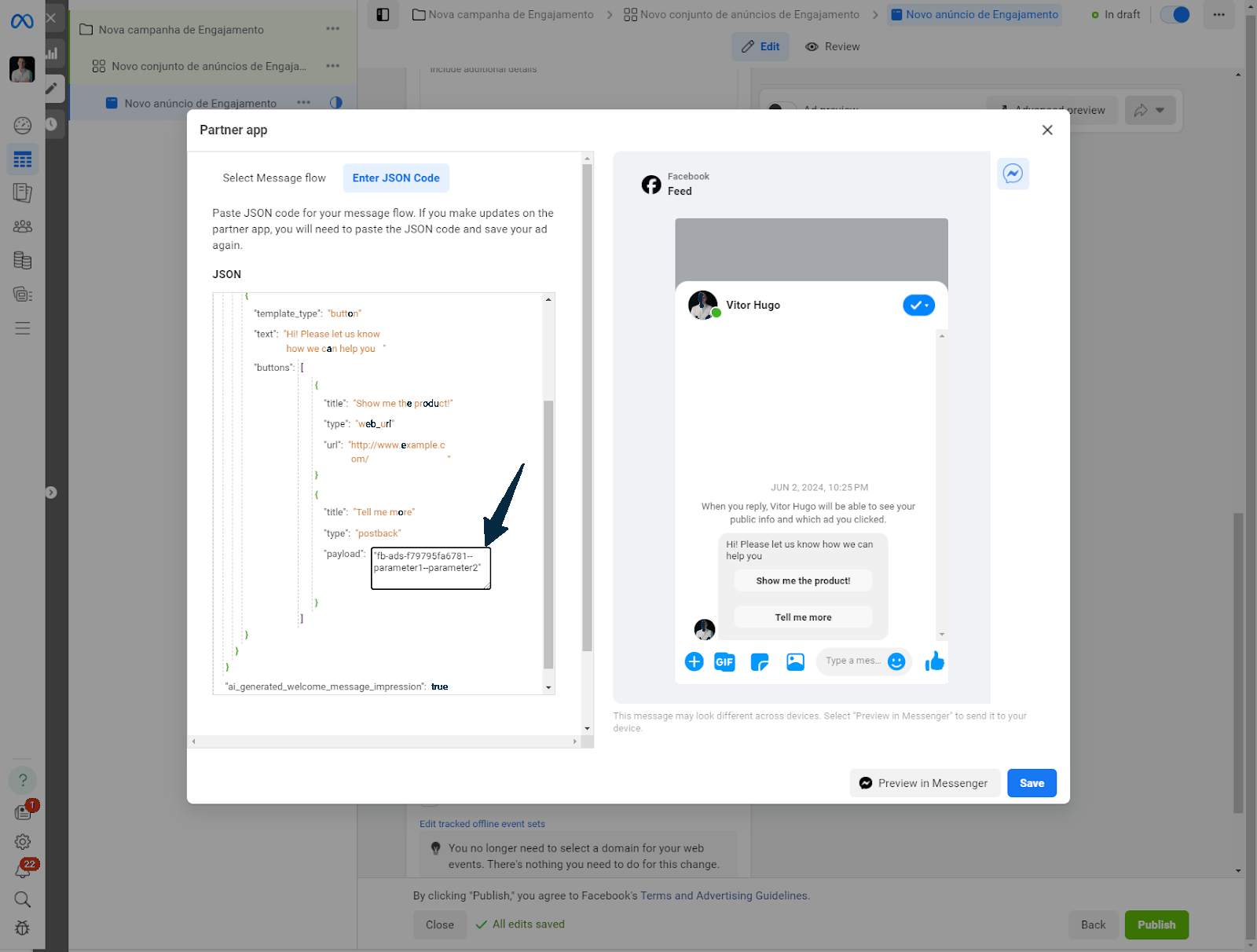This screenshot has height=952, width=1257.
Task: Click the Close button at bottom
Action: (x=440, y=925)
